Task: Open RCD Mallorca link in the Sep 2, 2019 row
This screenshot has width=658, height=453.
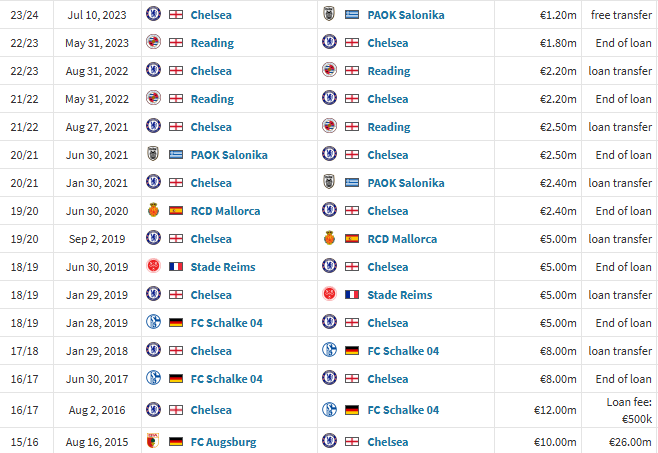Action: (402, 239)
